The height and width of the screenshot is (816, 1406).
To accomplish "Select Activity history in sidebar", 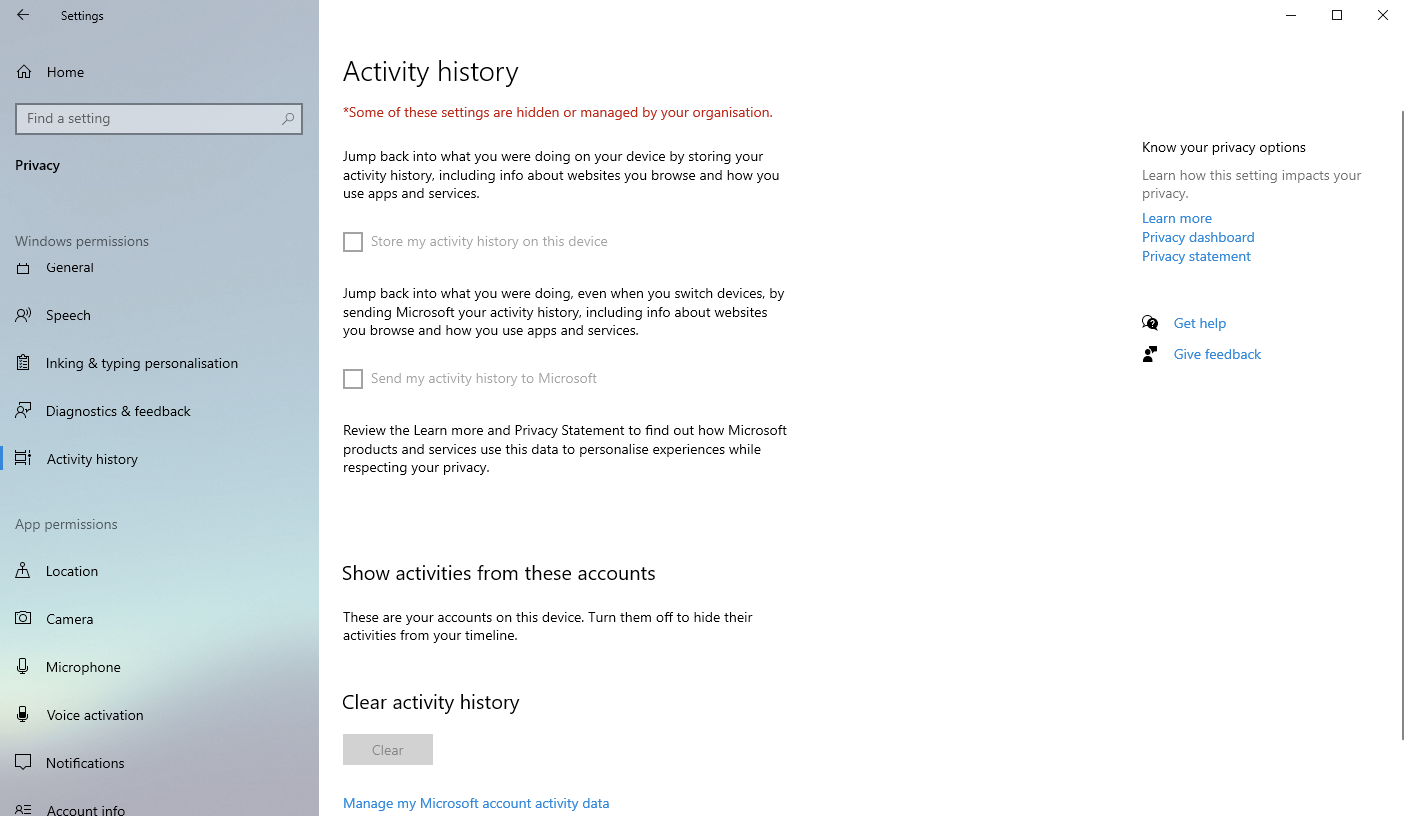I will click(x=92, y=459).
